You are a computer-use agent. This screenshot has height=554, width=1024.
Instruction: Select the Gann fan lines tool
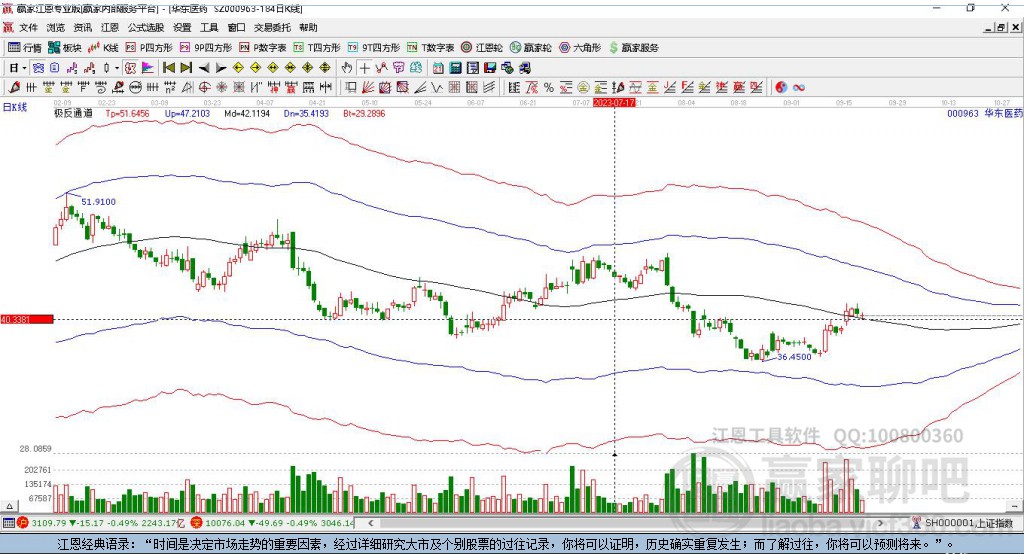coord(368,88)
